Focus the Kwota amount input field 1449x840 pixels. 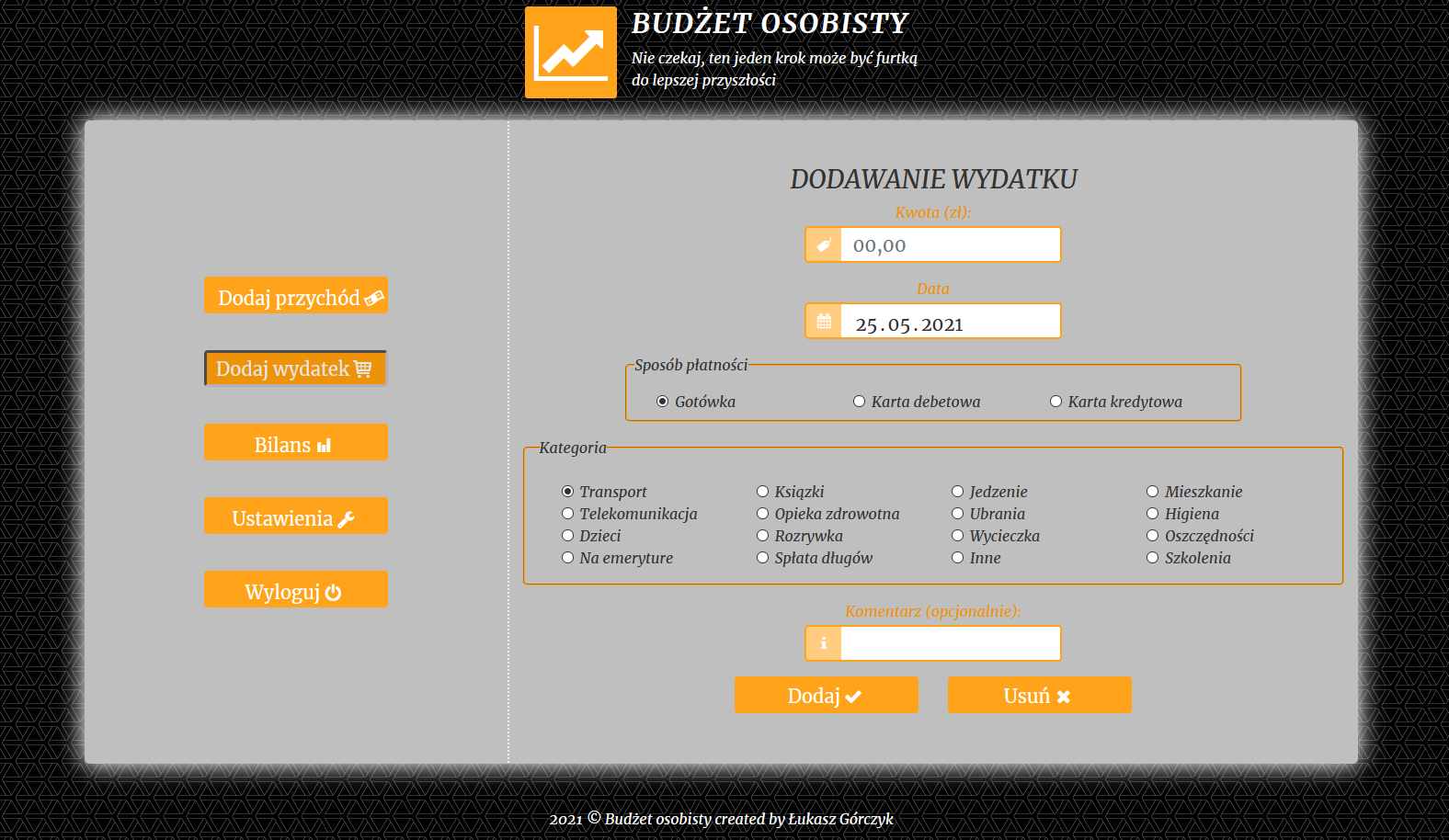[x=950, y=245]
